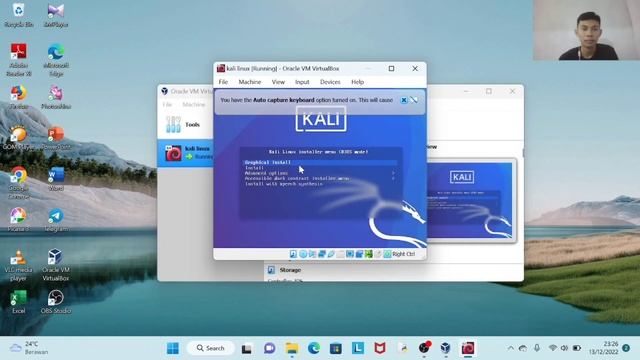Open Storage section in VirtualBox Manager
Image resolution: width=640 pixels, height=360 pixels.
tap(290, 270)
